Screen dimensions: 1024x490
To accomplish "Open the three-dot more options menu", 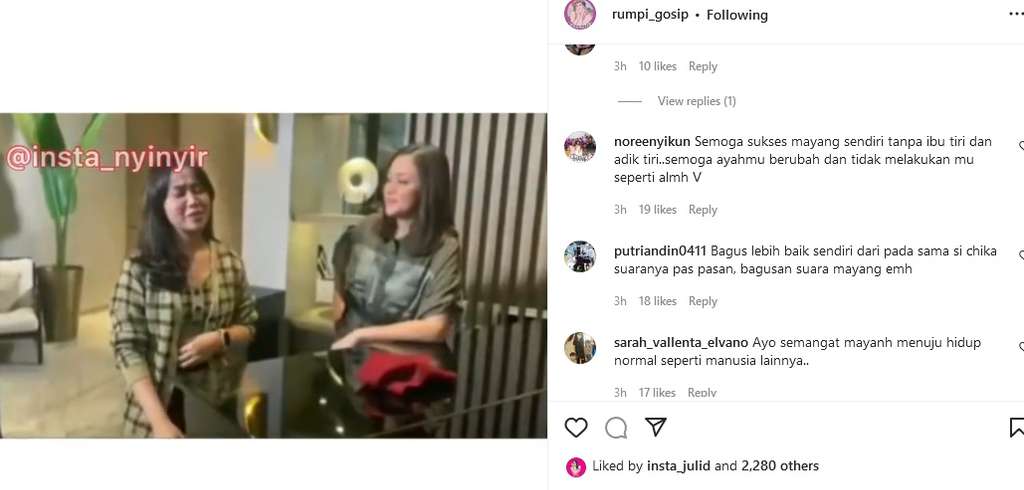I will point(1016,14).
